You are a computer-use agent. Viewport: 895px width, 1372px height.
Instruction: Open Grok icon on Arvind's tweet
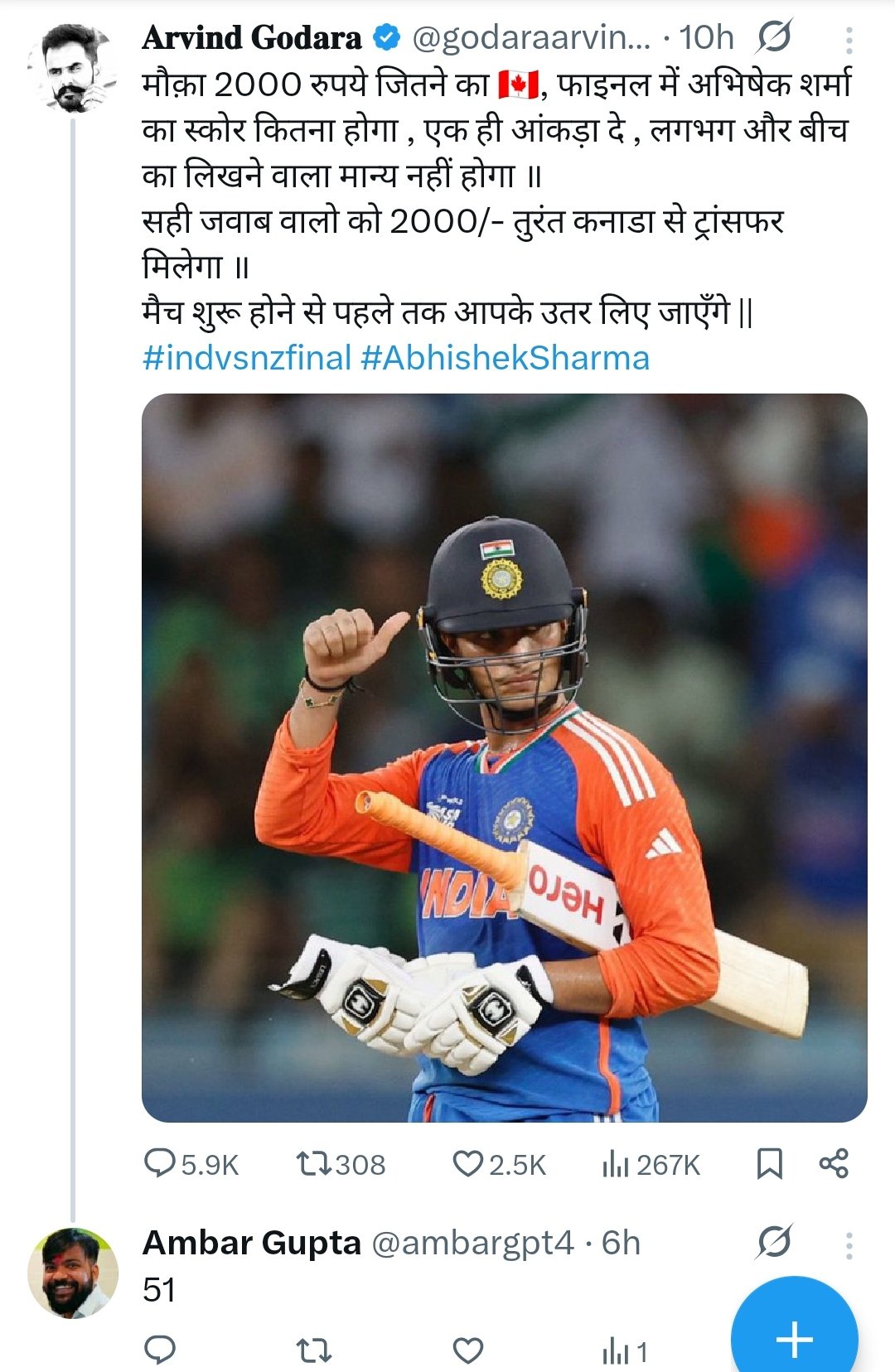coord(775,37)
